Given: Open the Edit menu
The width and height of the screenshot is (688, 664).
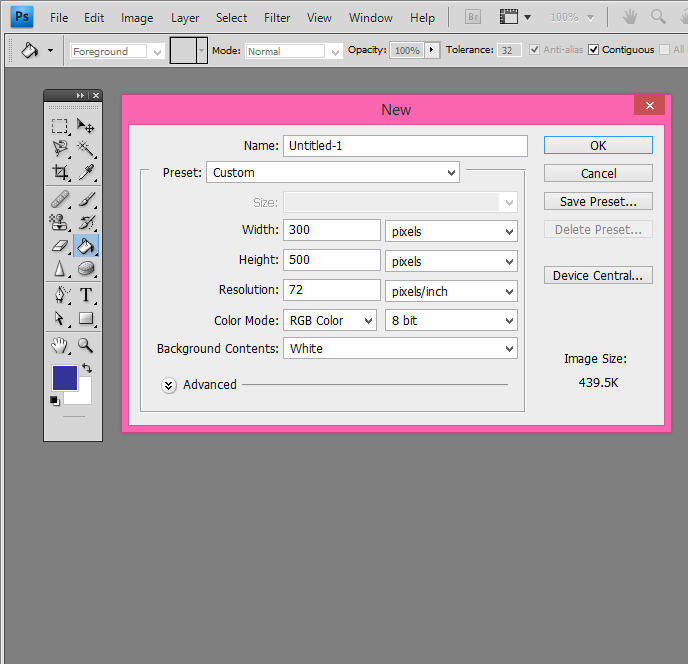Looking at the screenshot, I should click(94, 18).
